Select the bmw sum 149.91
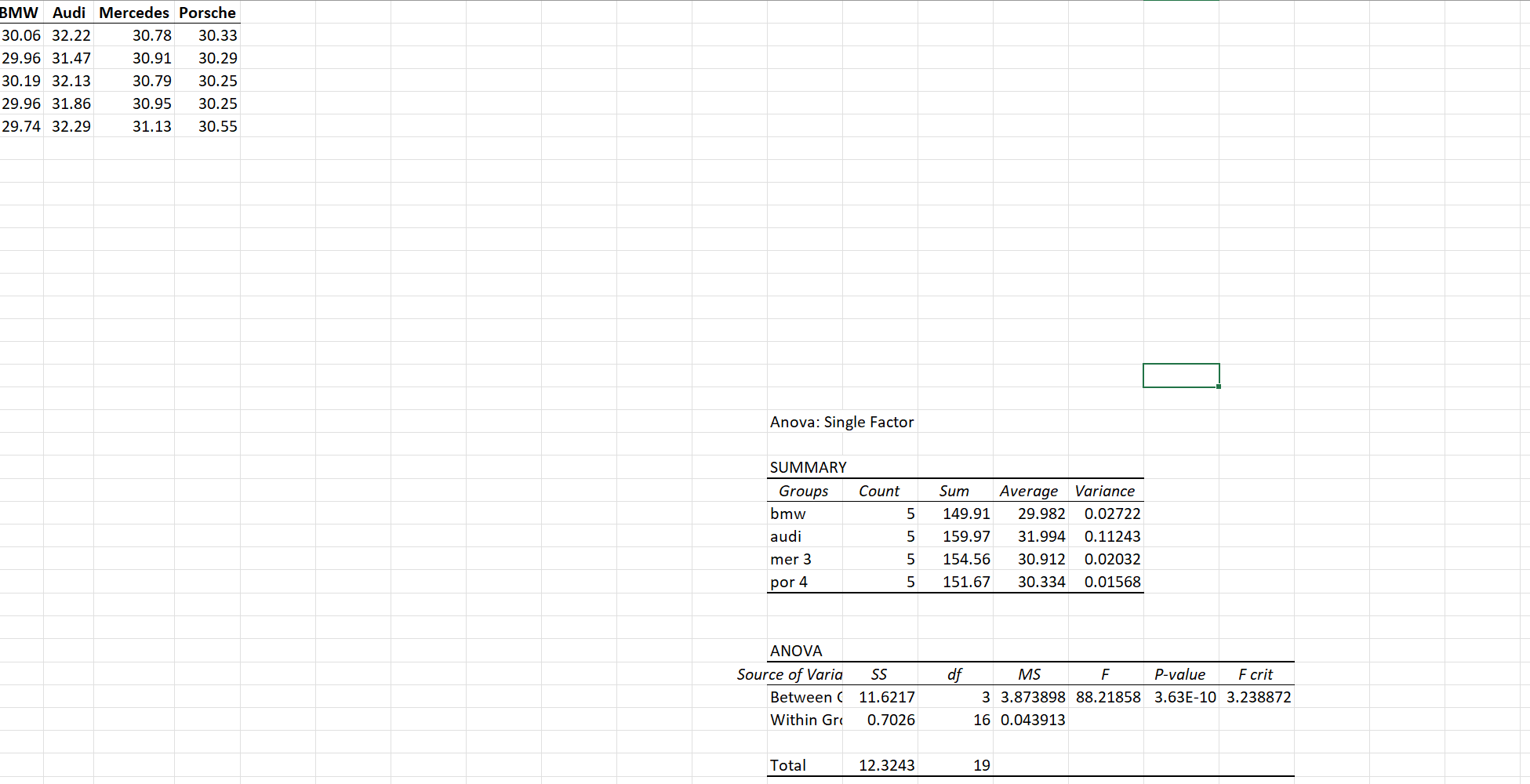Image resolution: width=1530 pixels, height=784 pixels. tap(955, 514)
